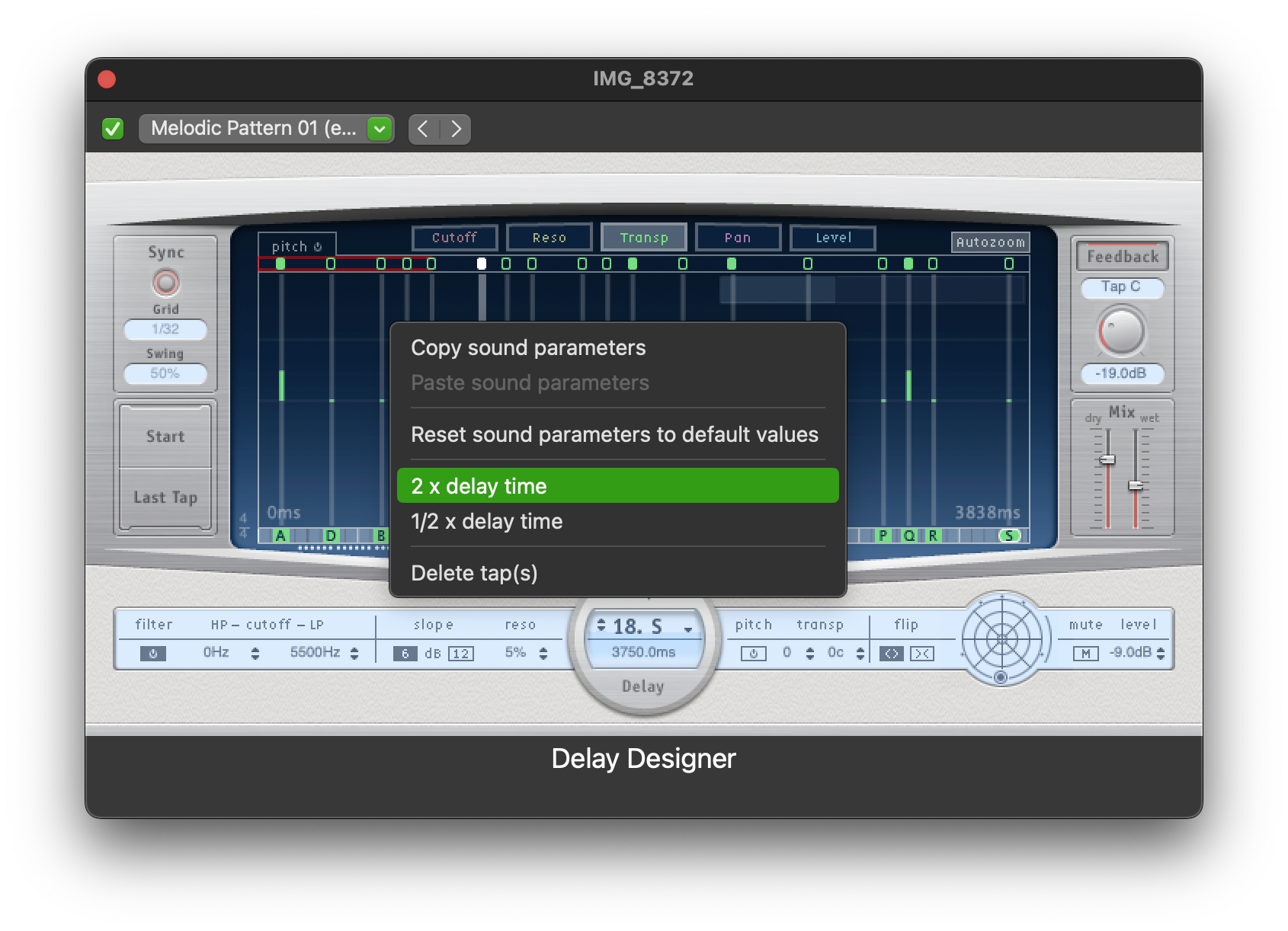
Task: Select tap A in identification bar
Action: tap(280, 536)
